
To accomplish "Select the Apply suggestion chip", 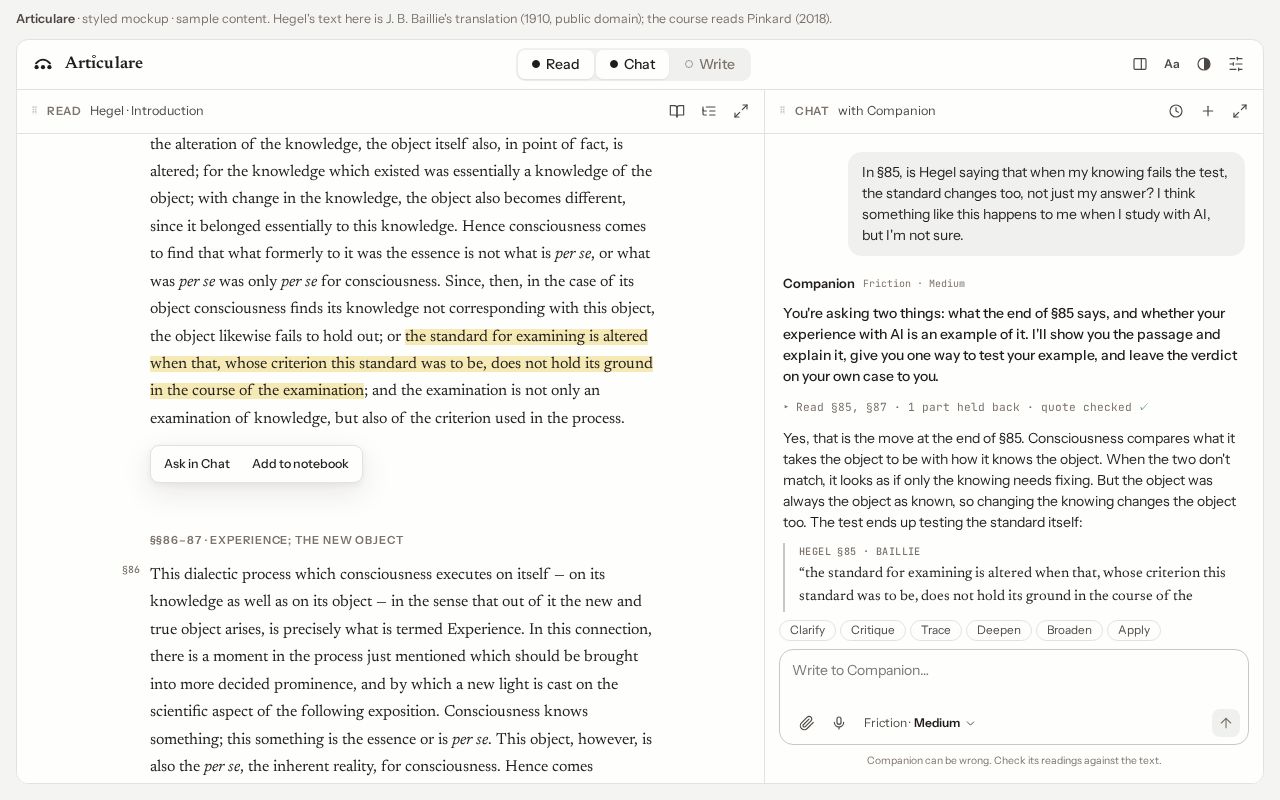I will (x=1134, y=630).
